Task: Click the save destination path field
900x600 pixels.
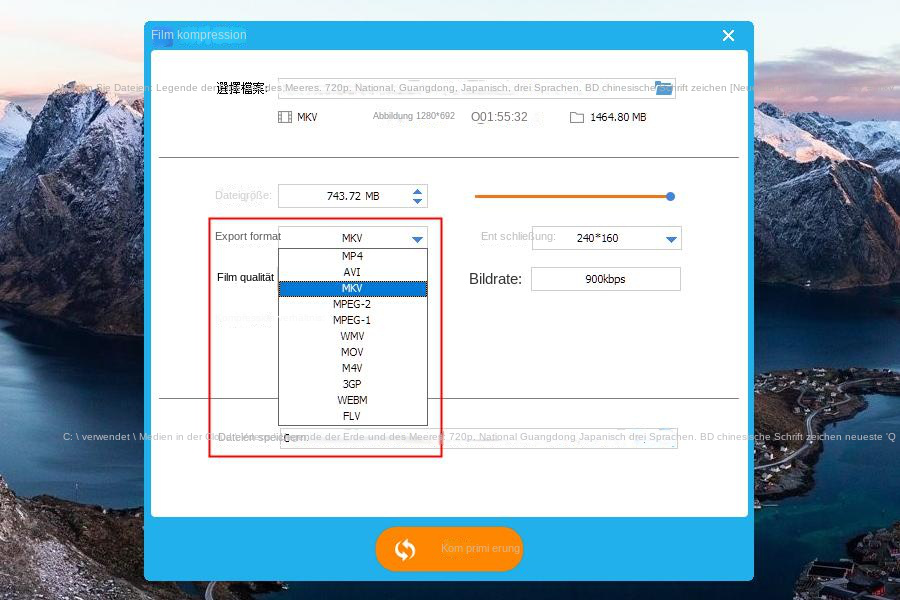Action: click(479, 438)
